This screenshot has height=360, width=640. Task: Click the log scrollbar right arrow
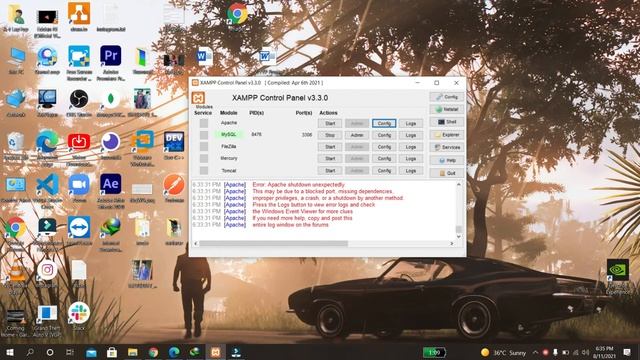pos(452,244)
